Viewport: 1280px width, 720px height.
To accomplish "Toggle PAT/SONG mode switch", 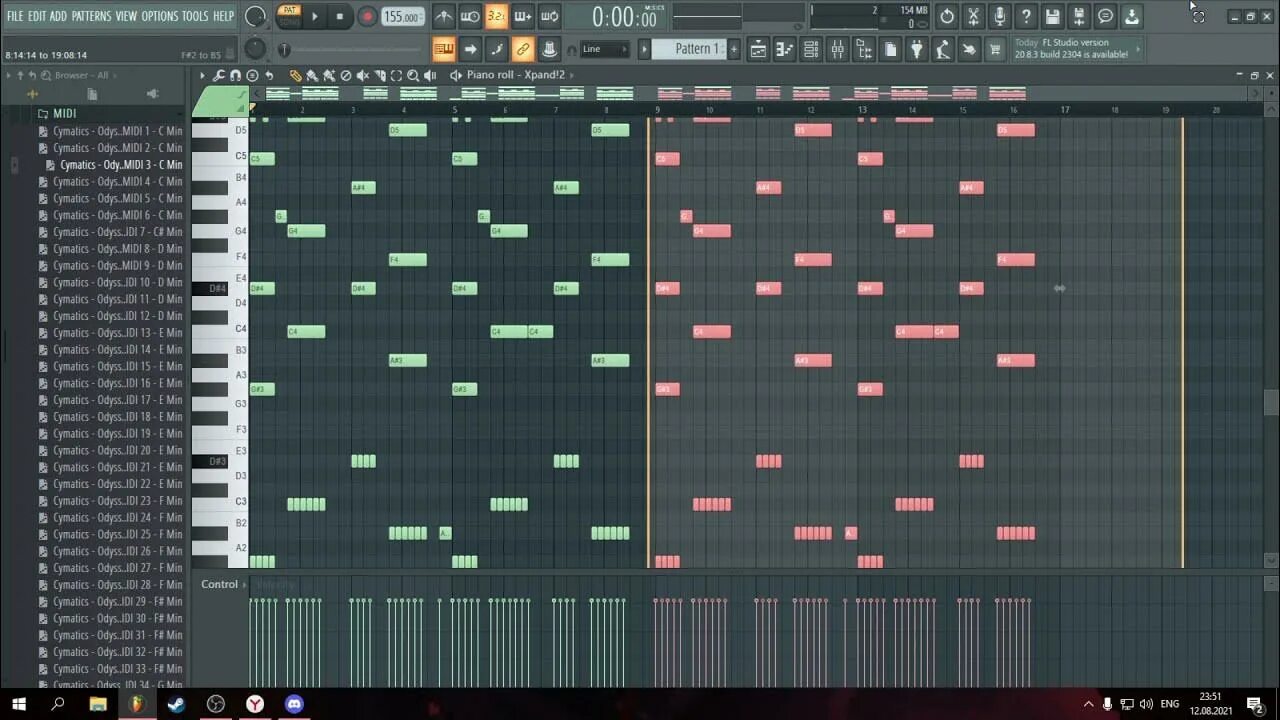I will [289, 16].
